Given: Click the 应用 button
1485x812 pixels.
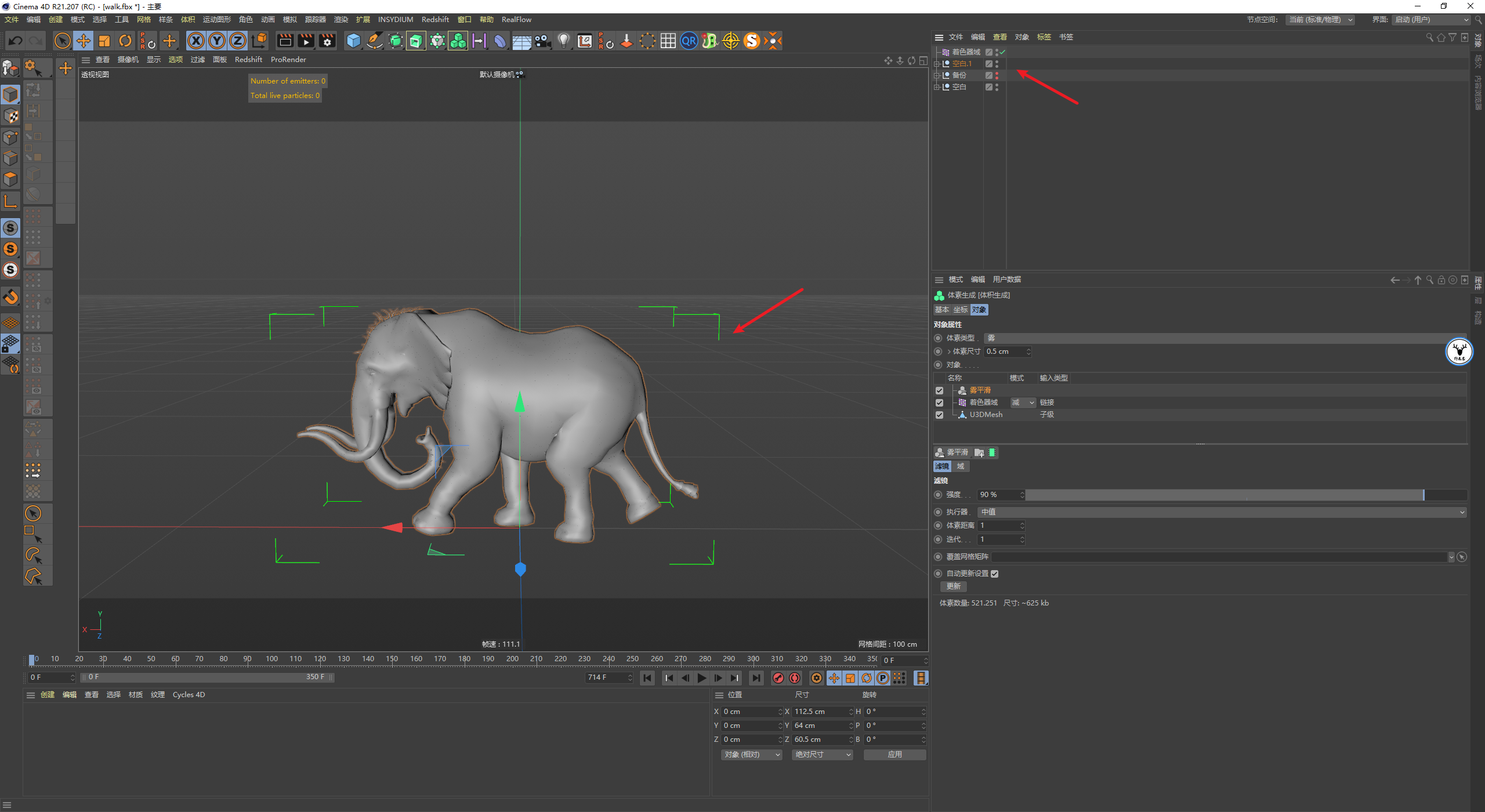Looking at the screenshot, I should point(894,755).
